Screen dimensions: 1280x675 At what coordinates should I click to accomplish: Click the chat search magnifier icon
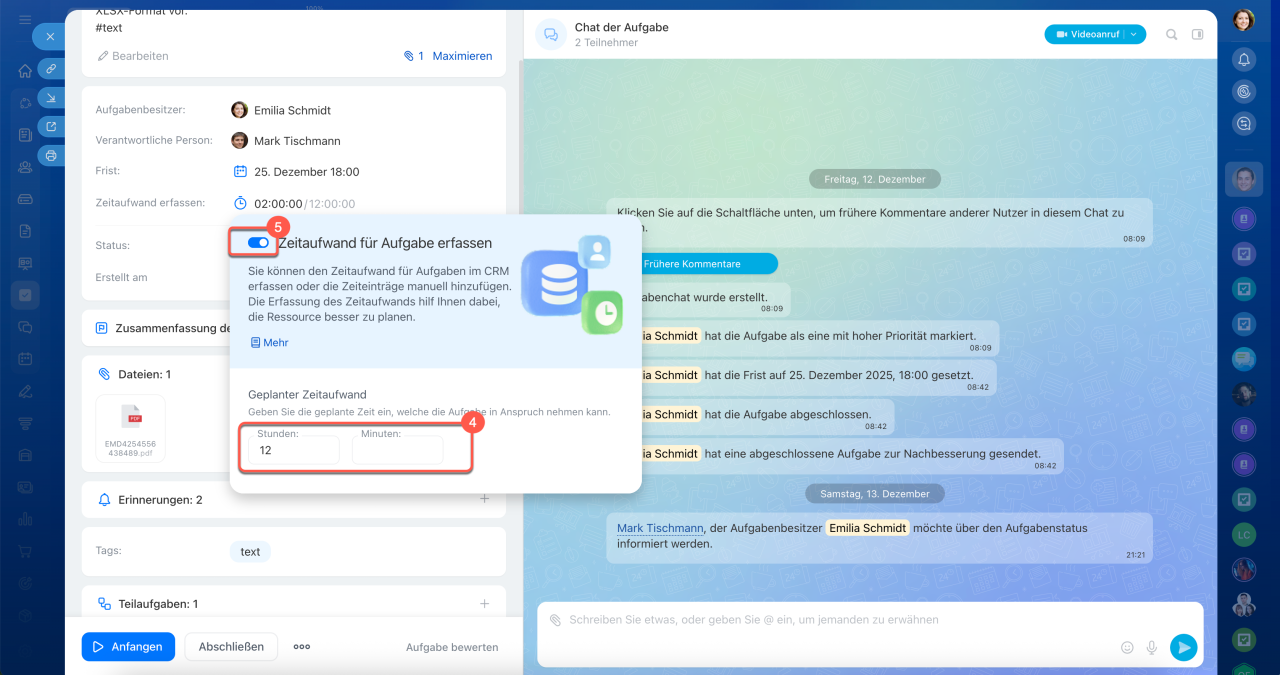coord(1172,34)
